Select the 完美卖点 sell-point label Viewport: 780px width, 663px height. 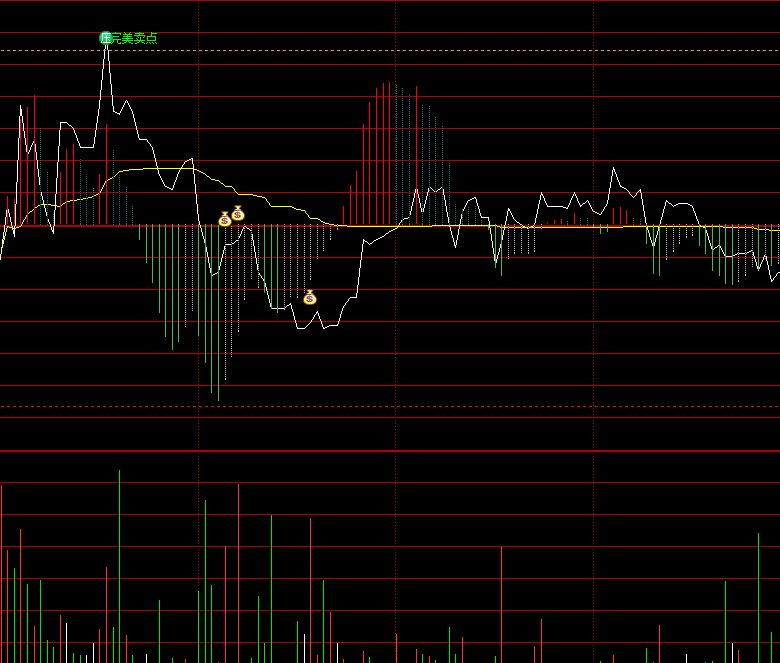pos(134,38)
